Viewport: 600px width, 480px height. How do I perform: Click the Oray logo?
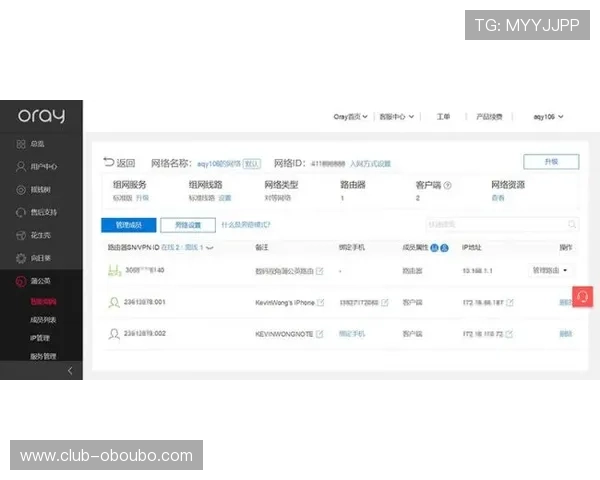(41, 116)
